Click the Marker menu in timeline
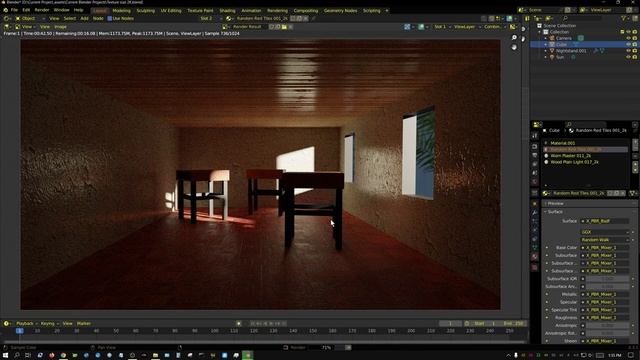Screen dimensions: 640x360 (84, 323)
